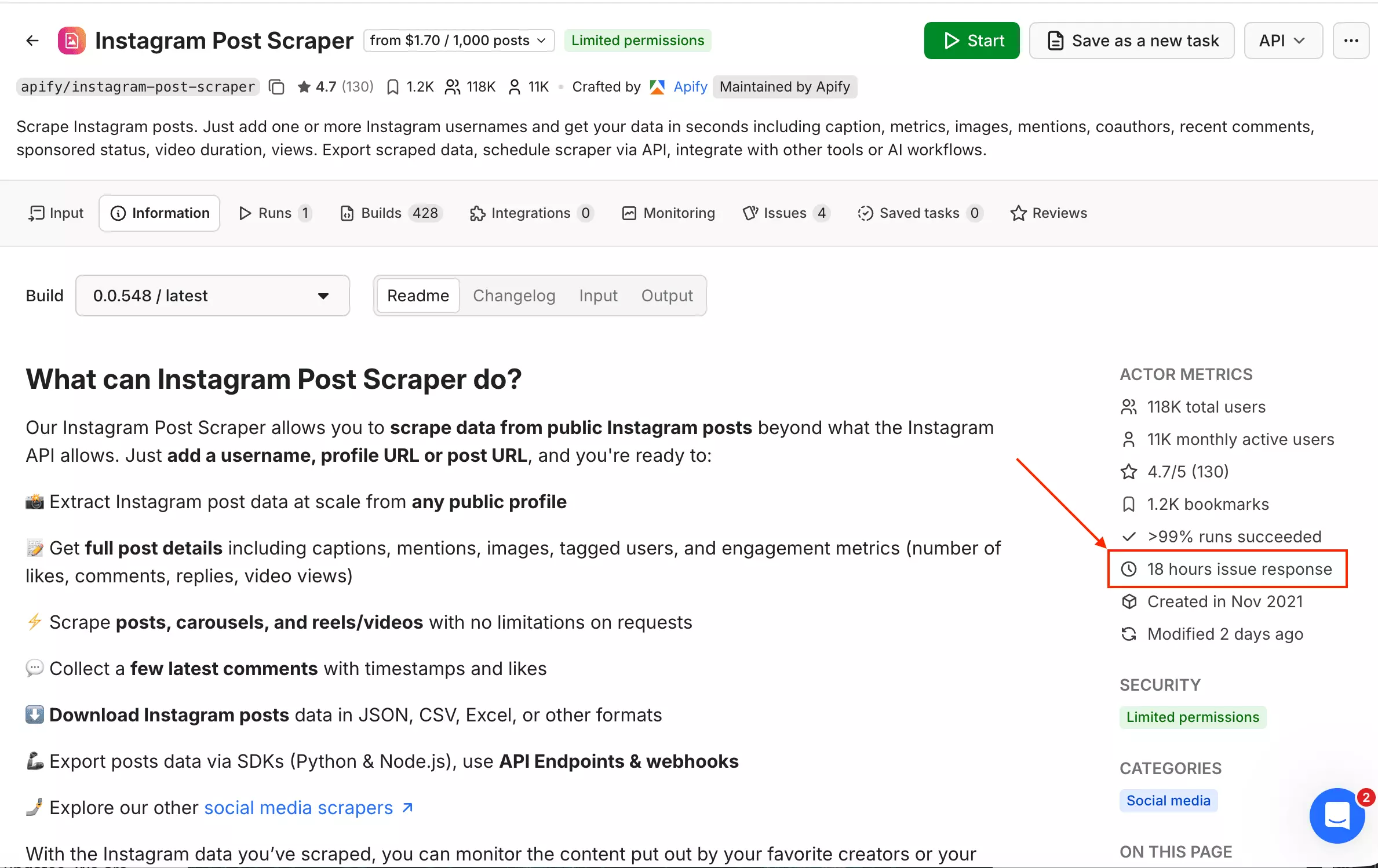This screenshot has width=1378, height=868.
Task: Click the users icon beside 118K total users
Action: click(1129, 407)
